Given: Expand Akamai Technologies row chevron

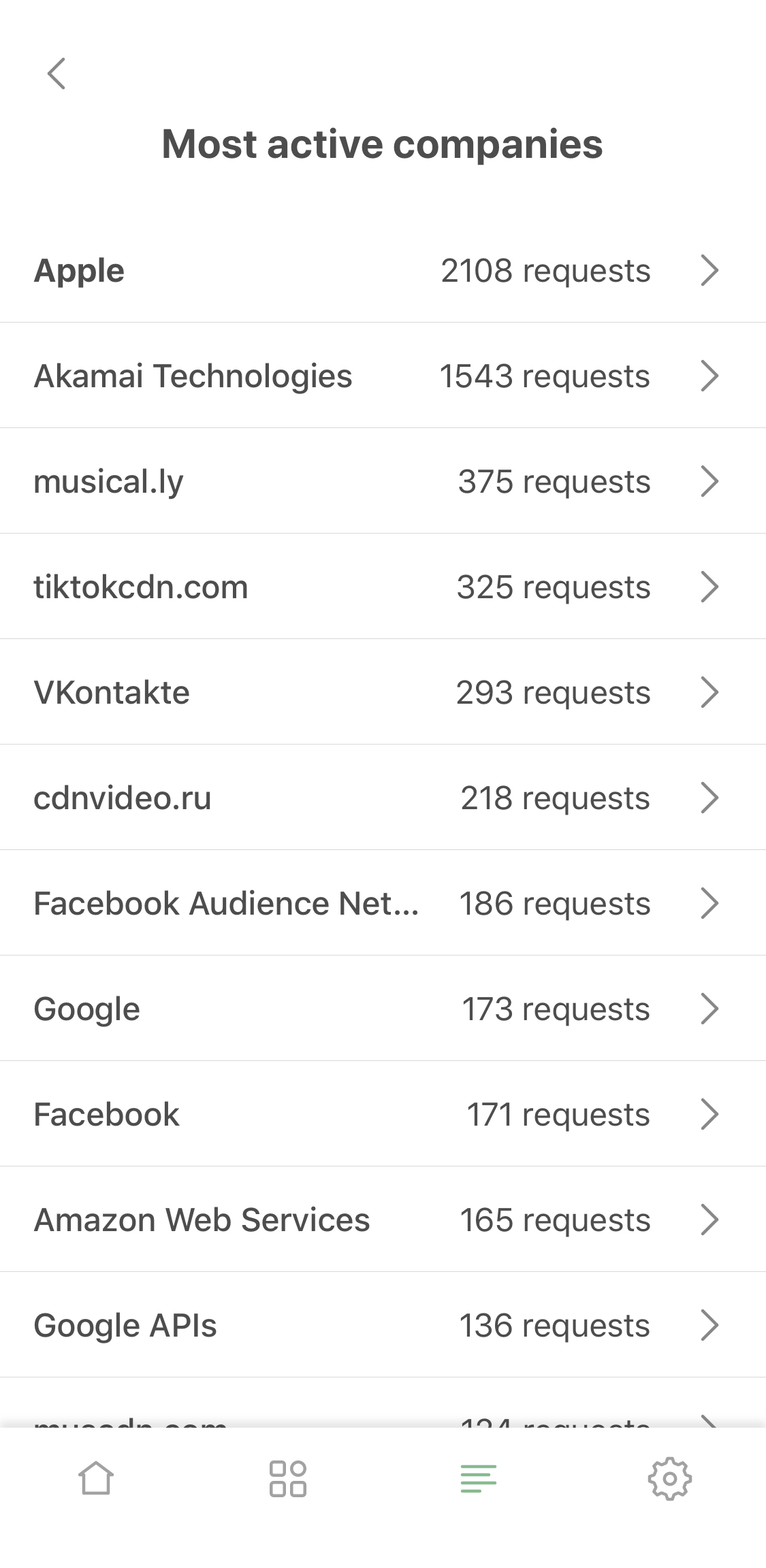Looking at the screenshot, I should point(709,376).
